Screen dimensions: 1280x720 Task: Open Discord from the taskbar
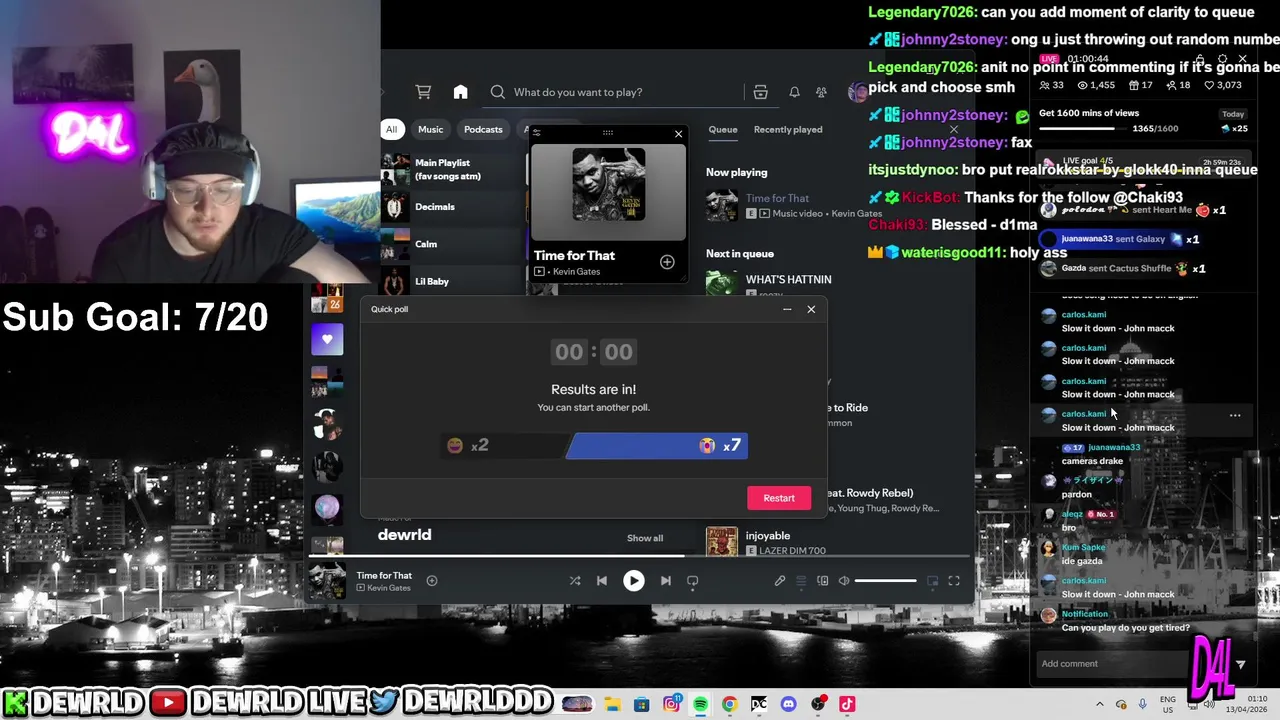pyautogui.click(x=788, y=705)
